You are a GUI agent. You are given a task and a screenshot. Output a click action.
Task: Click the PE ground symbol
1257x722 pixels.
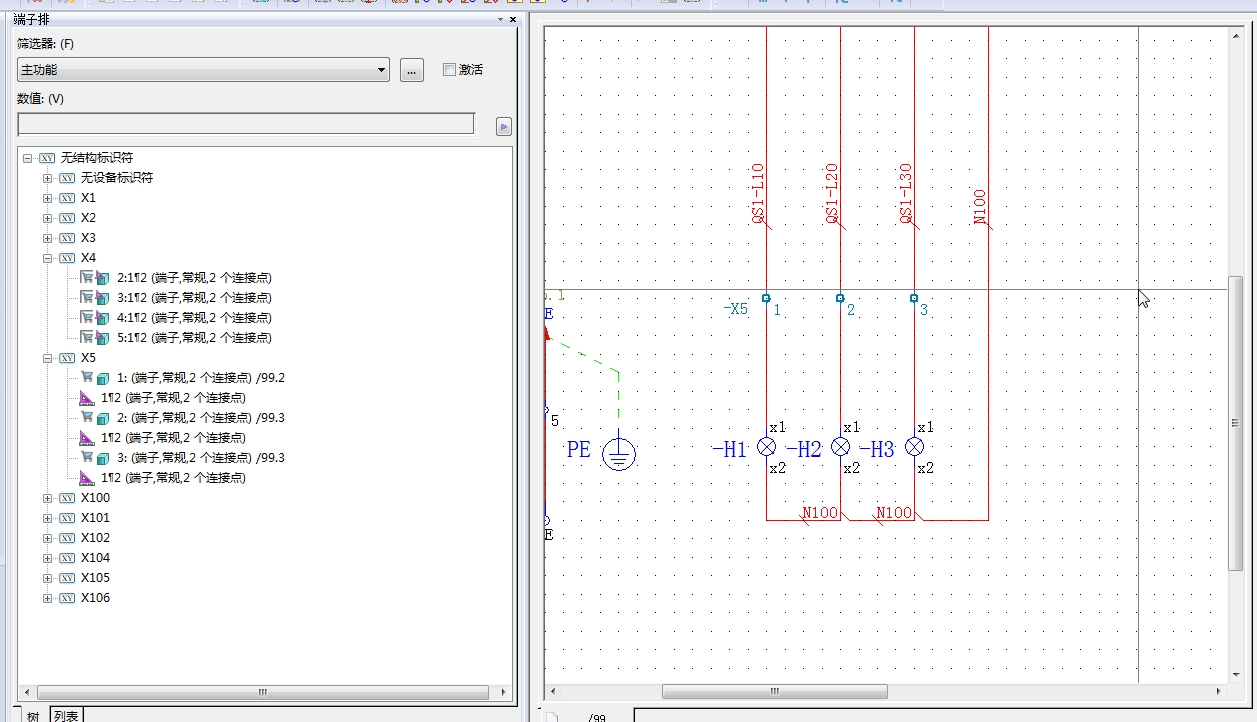coord(619,454)
